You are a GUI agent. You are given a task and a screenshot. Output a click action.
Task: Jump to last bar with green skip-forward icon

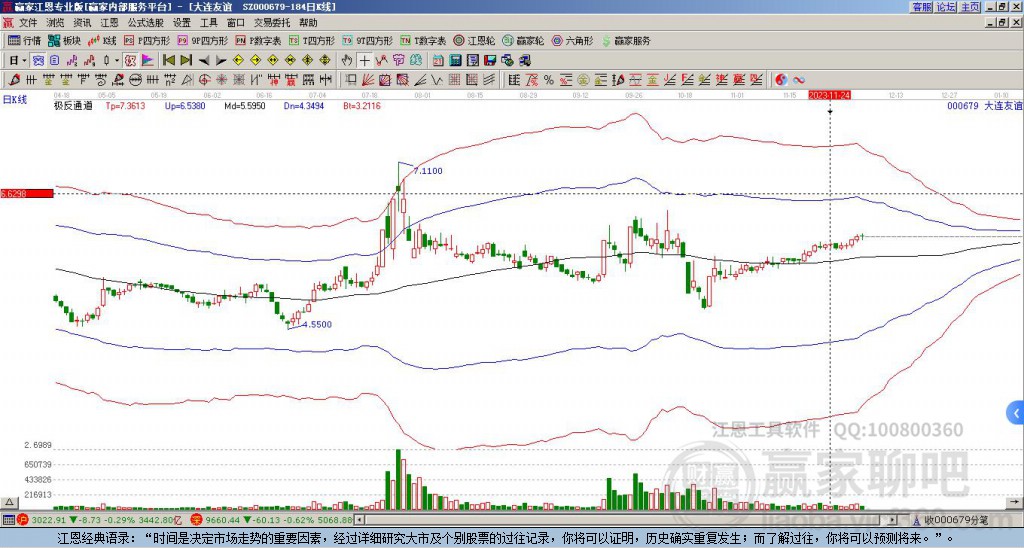[x=186, y=61]
